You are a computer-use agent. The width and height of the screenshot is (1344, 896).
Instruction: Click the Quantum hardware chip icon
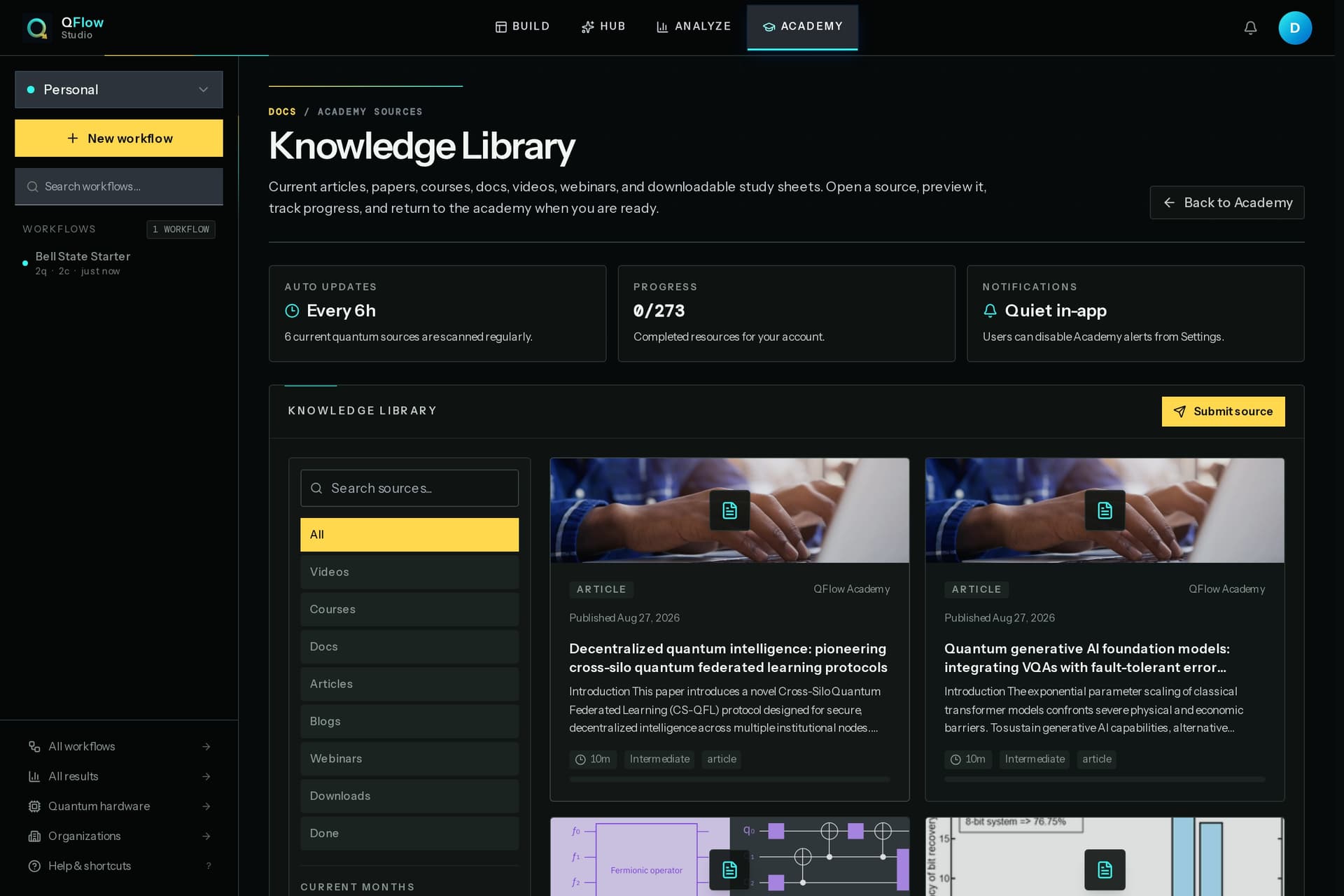coord(34,806)
